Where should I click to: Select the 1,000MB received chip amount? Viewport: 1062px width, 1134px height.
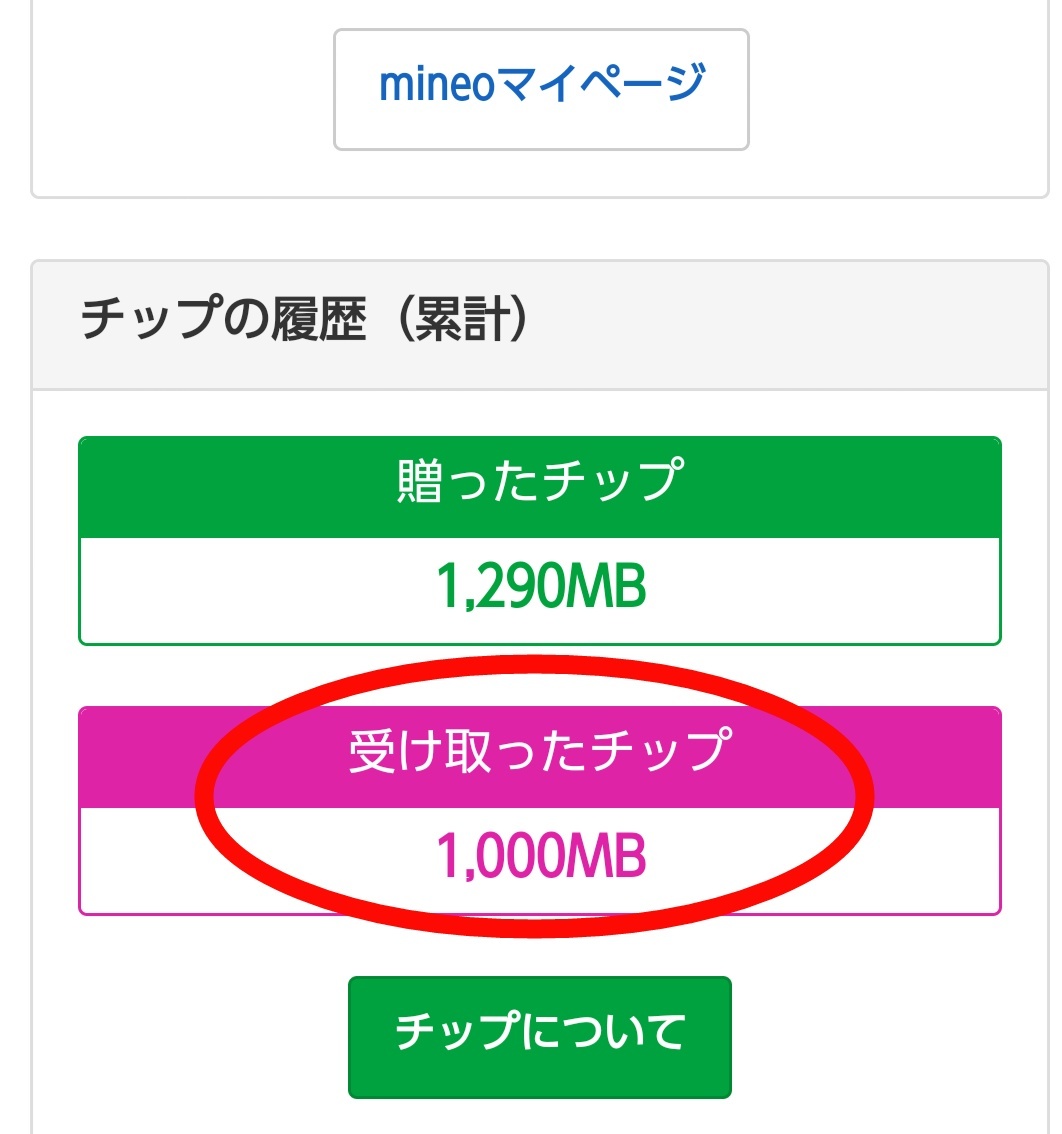pos(540,858)
